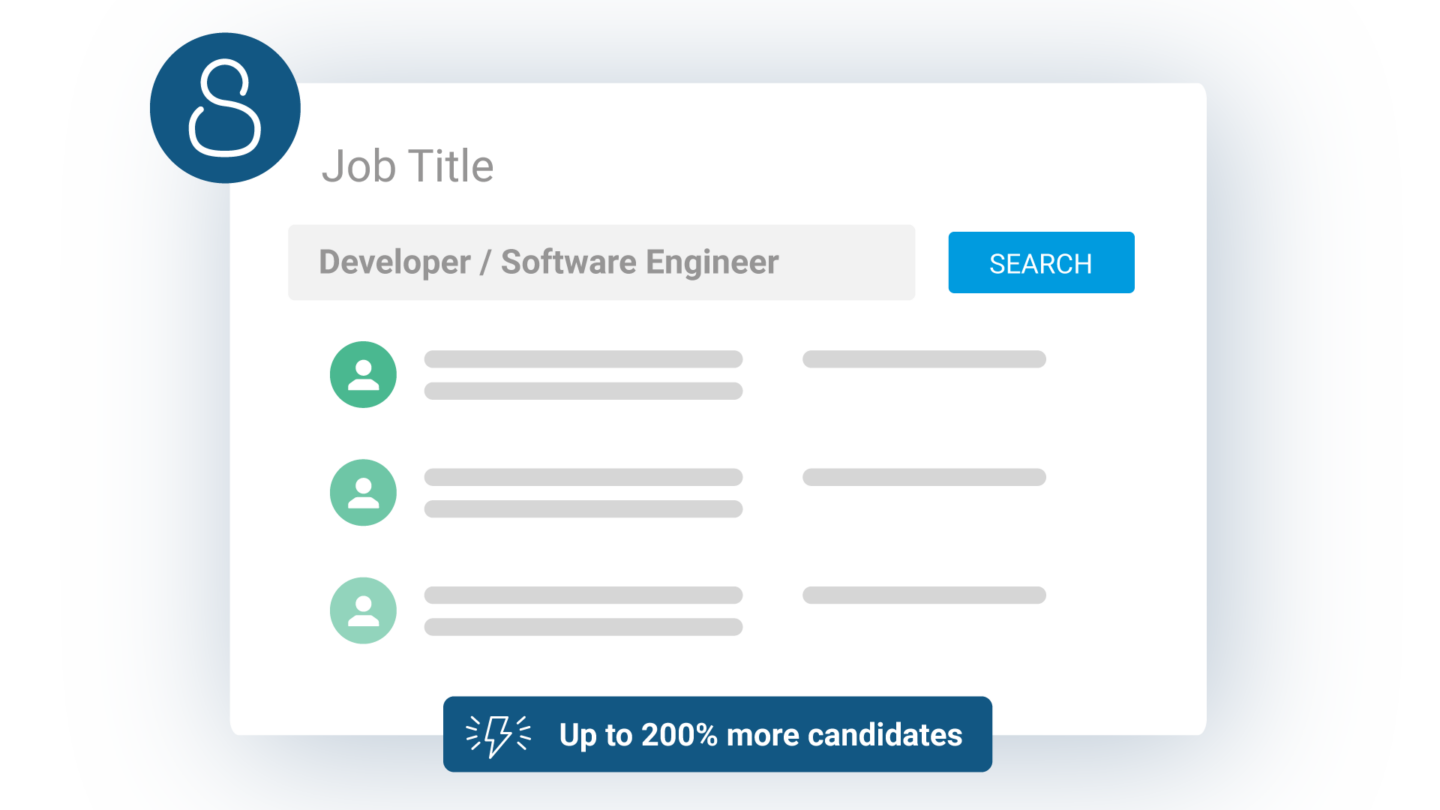Image resolution: width=1440 pixels, height=810 pixels.
Task: Click the Job Title heading
Action: [x=407, y=167]
